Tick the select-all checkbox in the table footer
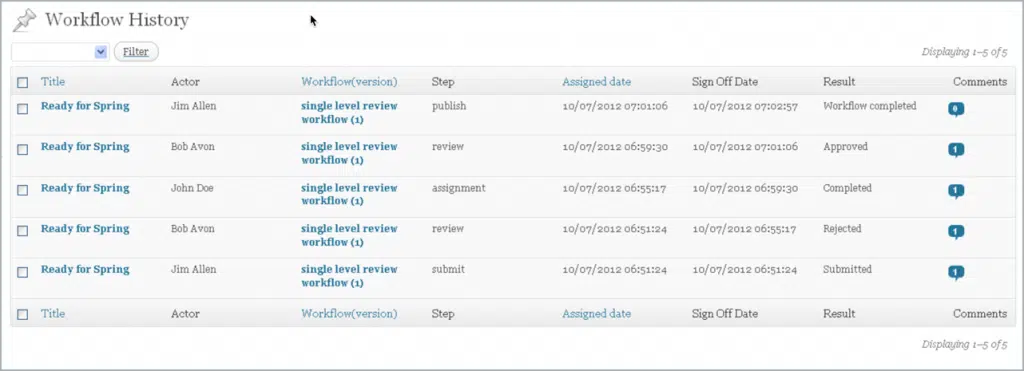Image resolution: width=1024 pixels, height=371 pixels. [23, 314]
